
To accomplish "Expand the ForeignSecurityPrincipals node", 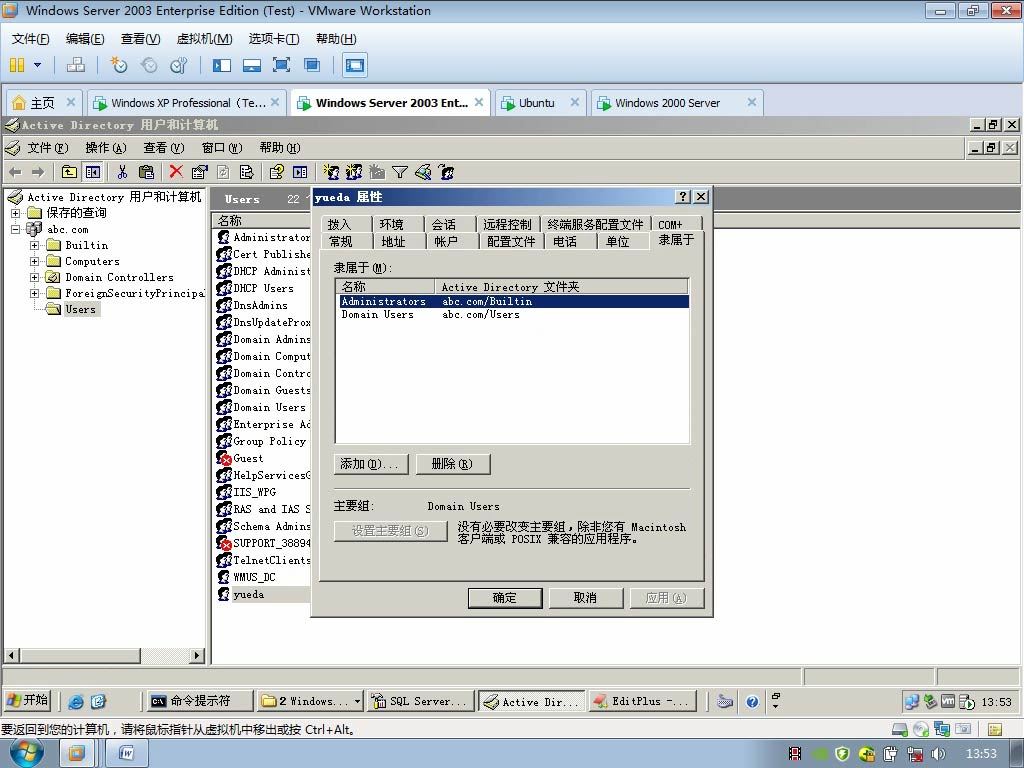I will click(x=34, y=293).
